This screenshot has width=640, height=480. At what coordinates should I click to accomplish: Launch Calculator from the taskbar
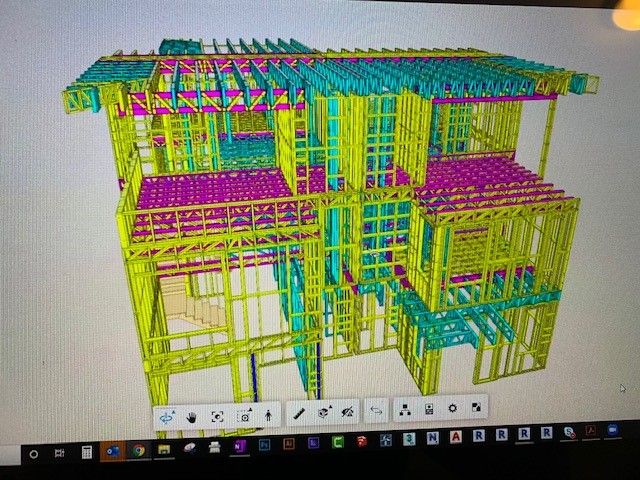(x=87, y=452)
